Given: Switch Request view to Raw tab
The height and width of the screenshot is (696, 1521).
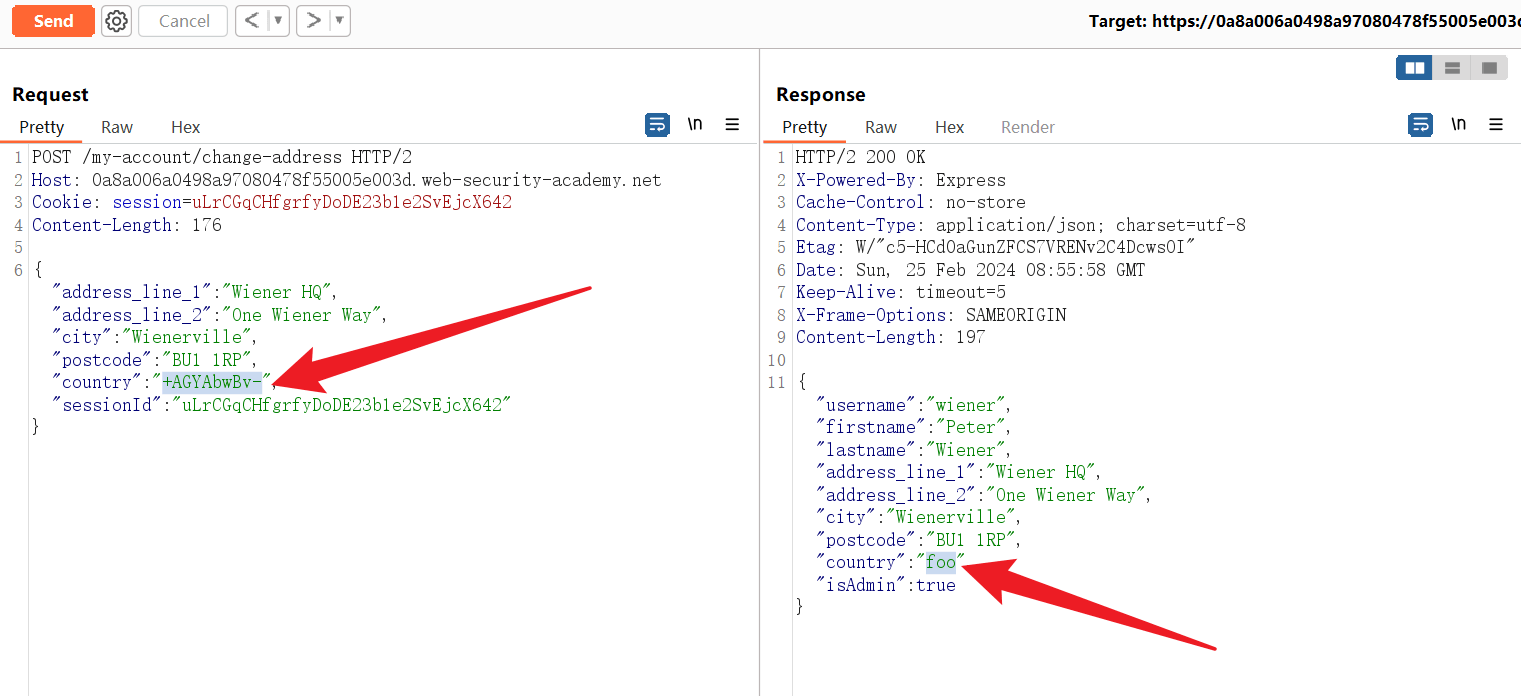Looking at the screenshot, I should click(x=117, y=127).
